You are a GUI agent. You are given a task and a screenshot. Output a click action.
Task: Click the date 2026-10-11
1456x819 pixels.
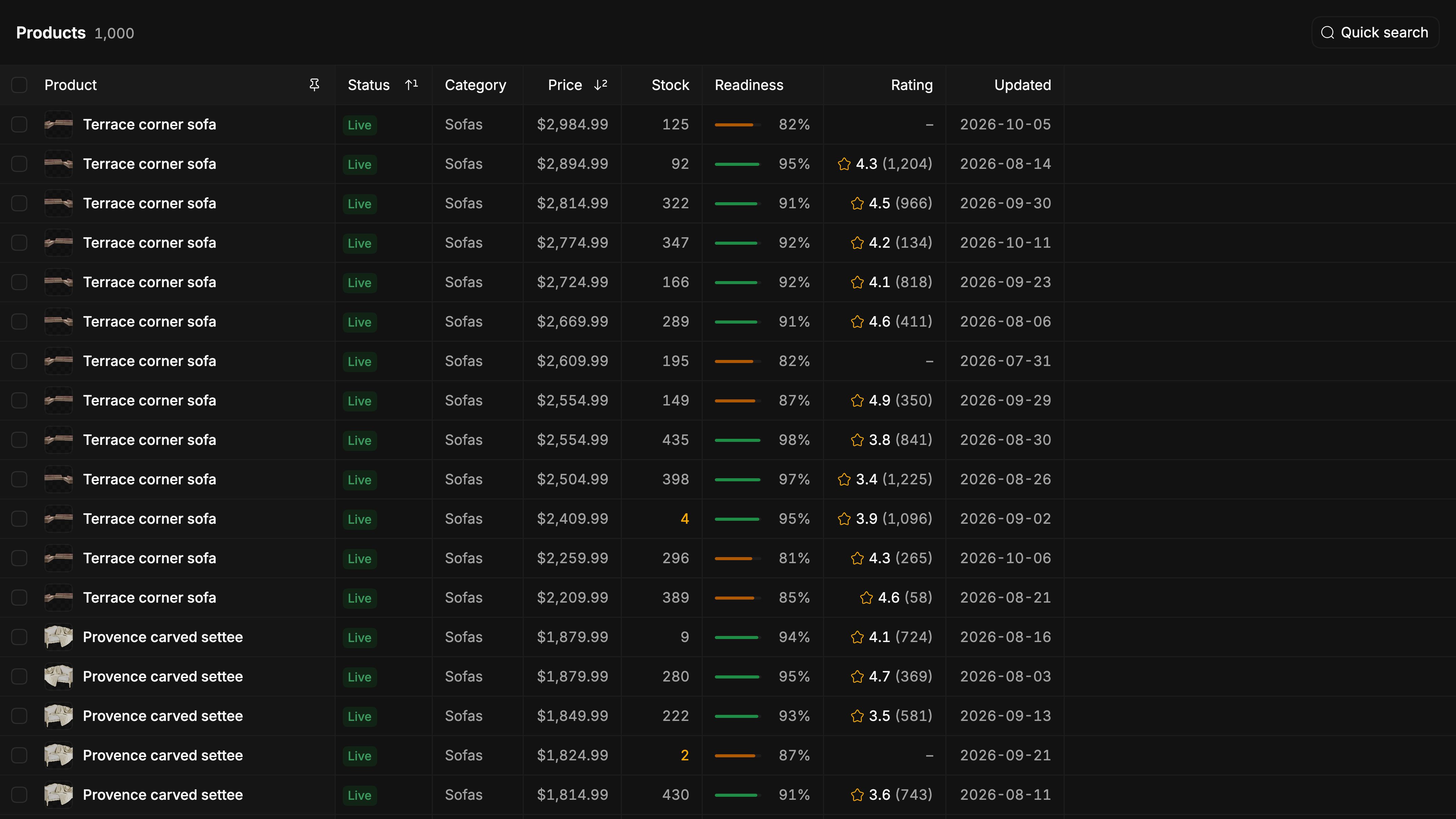pyautogui.click(x=1005, y=243)
